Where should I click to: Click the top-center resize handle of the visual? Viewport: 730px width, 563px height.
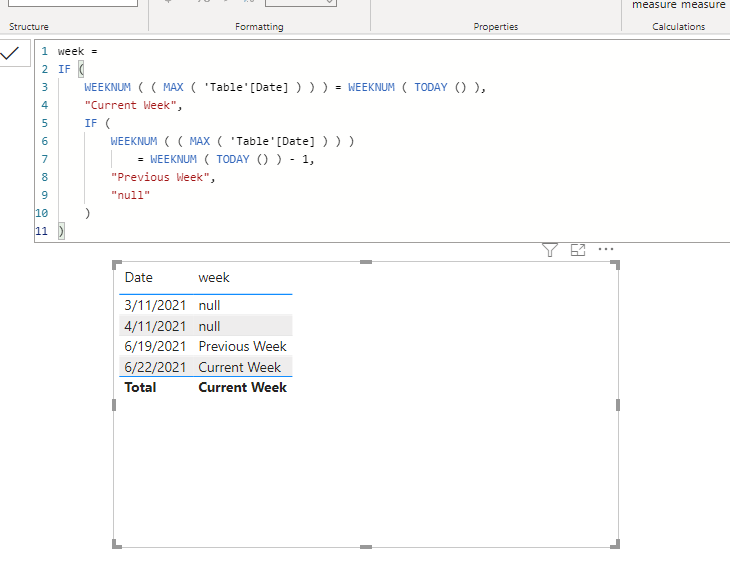point(366,262)
